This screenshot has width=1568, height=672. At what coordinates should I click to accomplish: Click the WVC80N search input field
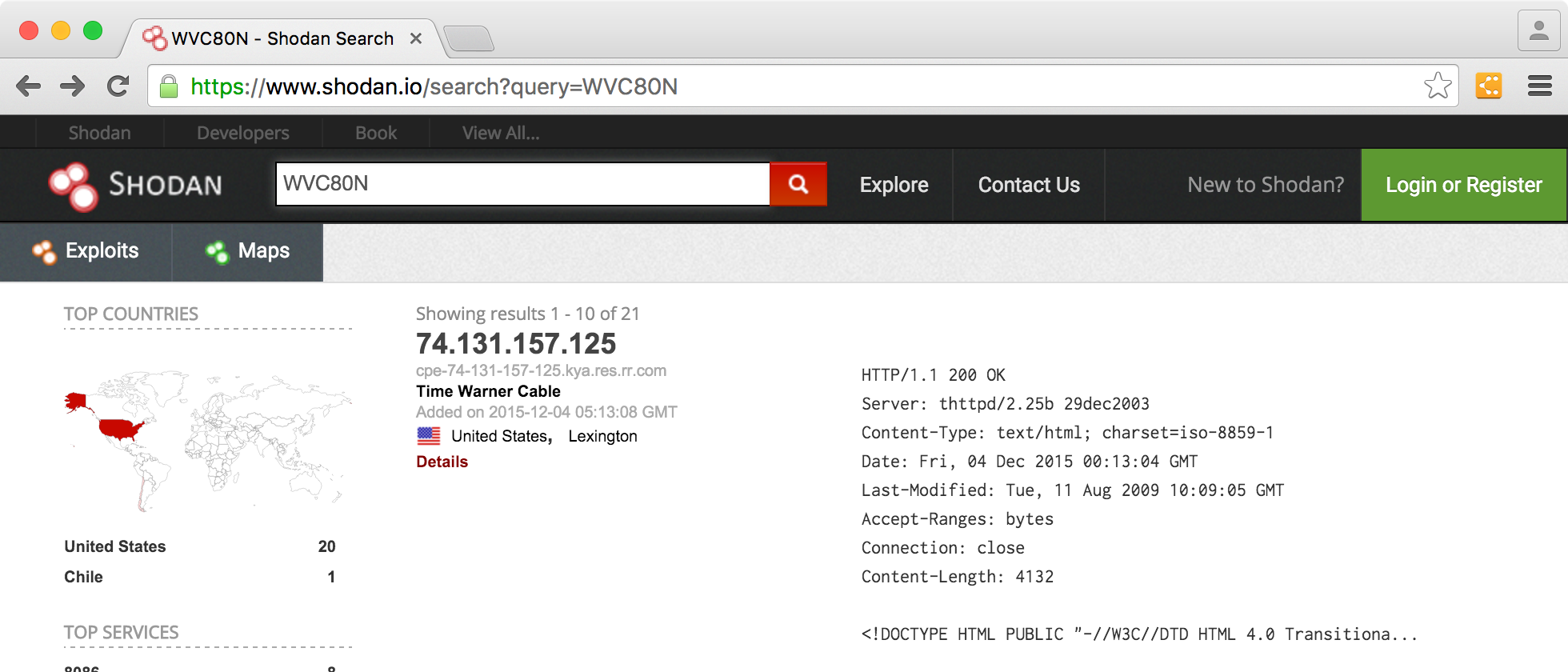coord(522,184)
